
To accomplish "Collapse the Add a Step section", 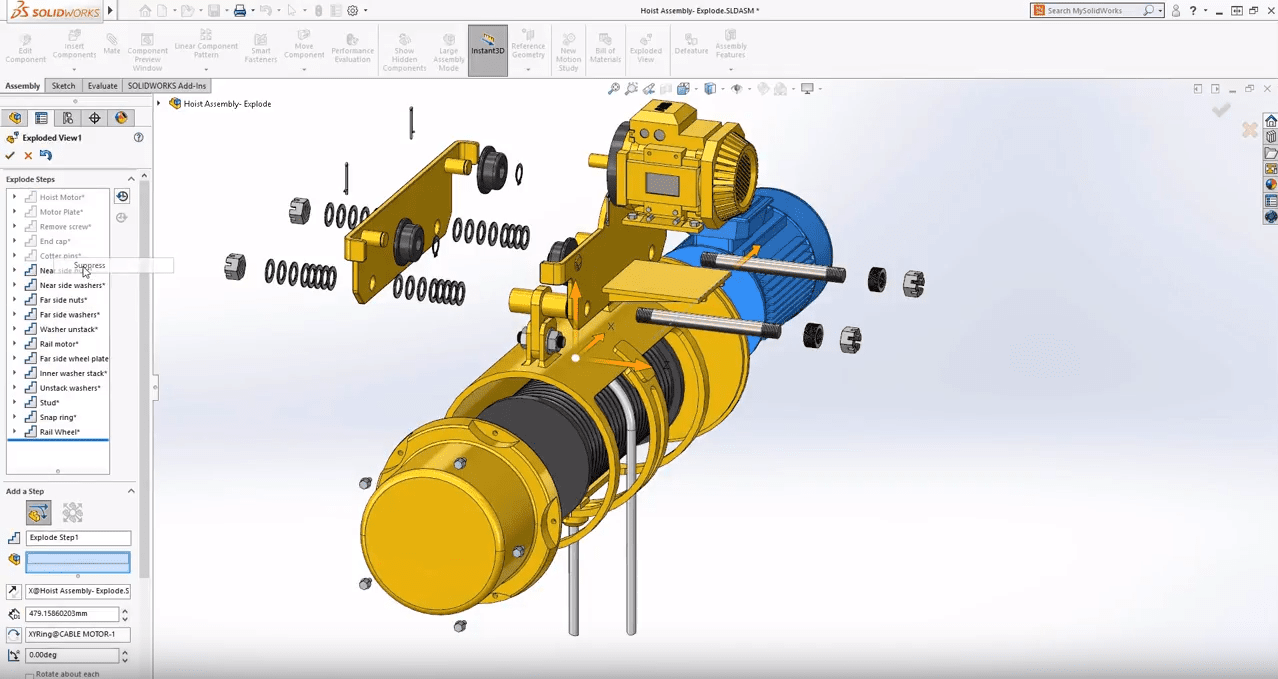I will tap(131, 491).
